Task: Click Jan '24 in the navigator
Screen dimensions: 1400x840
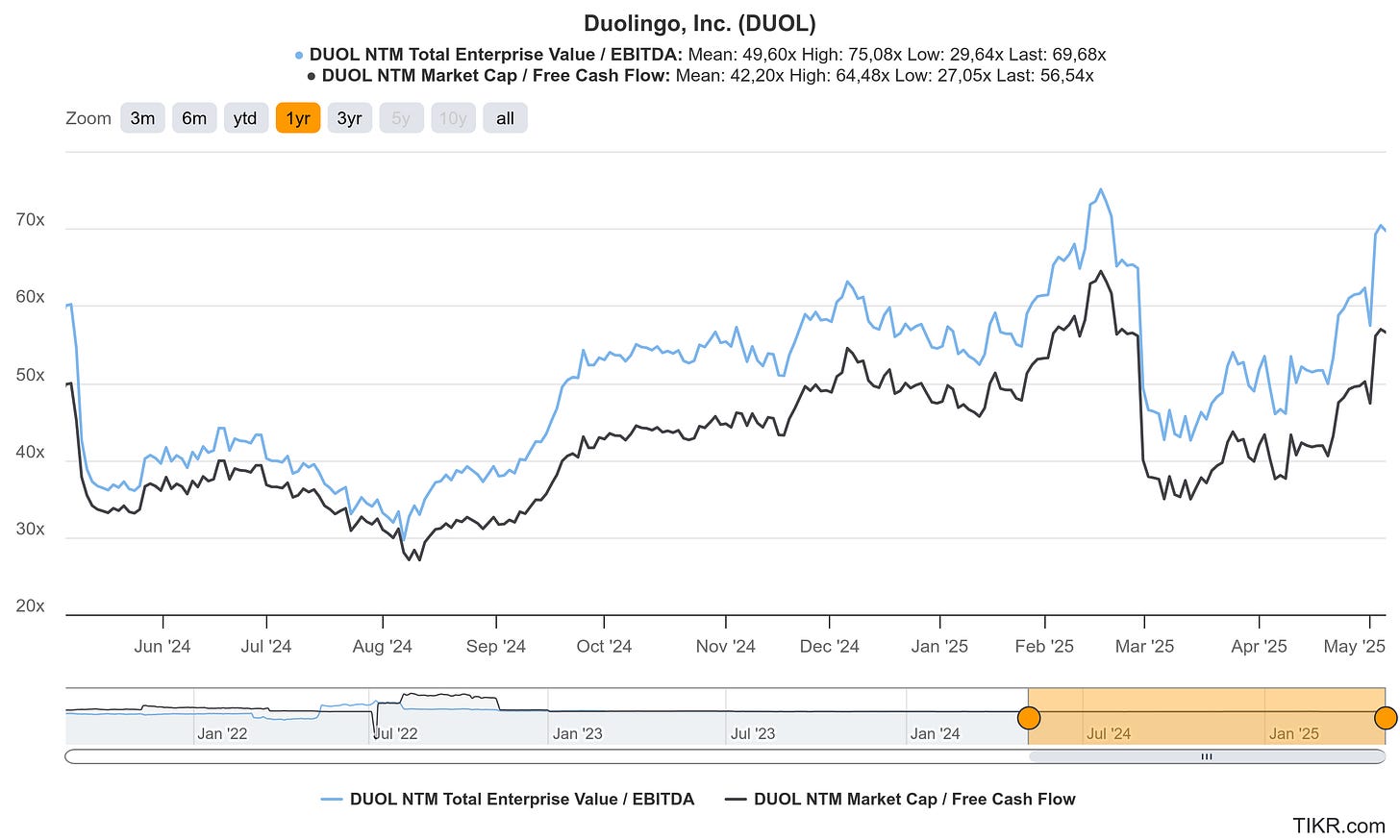Action: (x=935, y=733)
